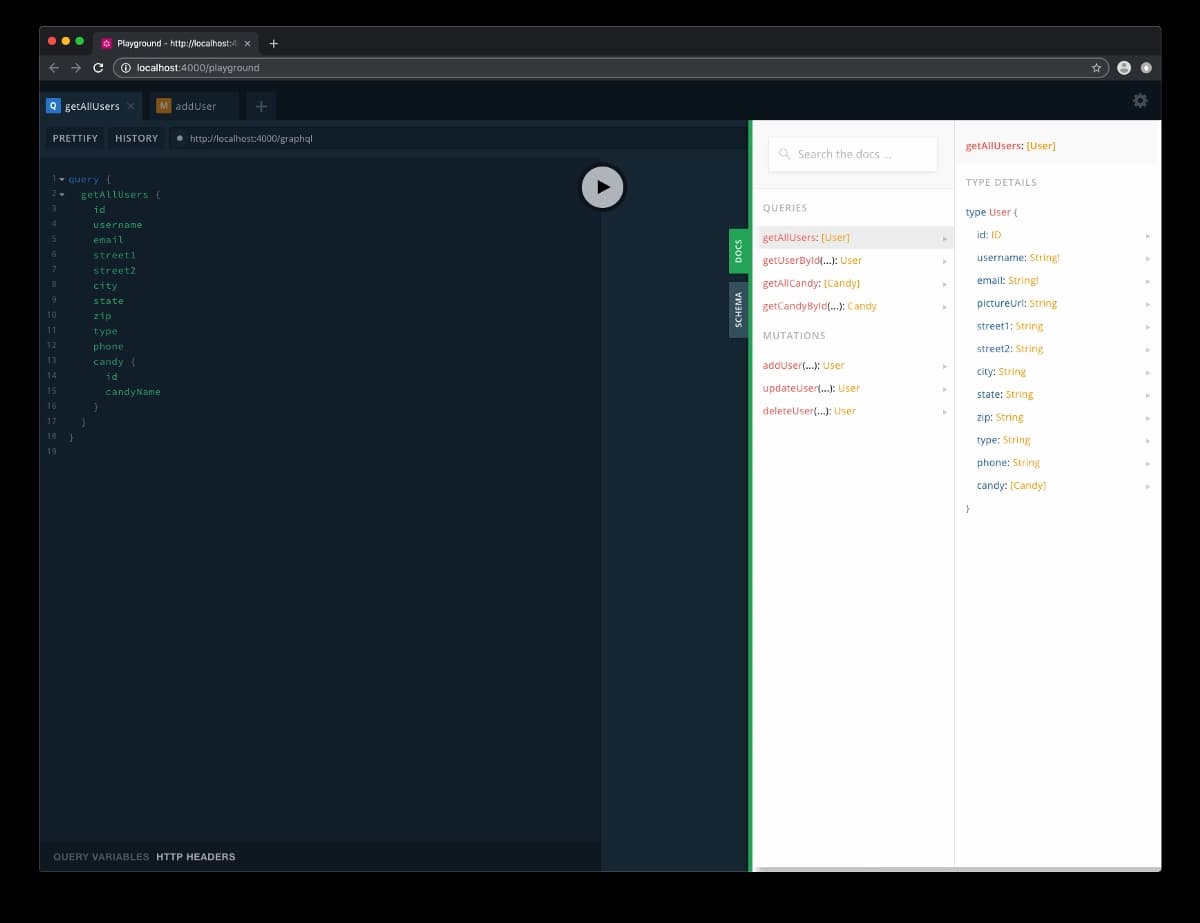Switch to the addUser tab

click(x=196, y=104)
